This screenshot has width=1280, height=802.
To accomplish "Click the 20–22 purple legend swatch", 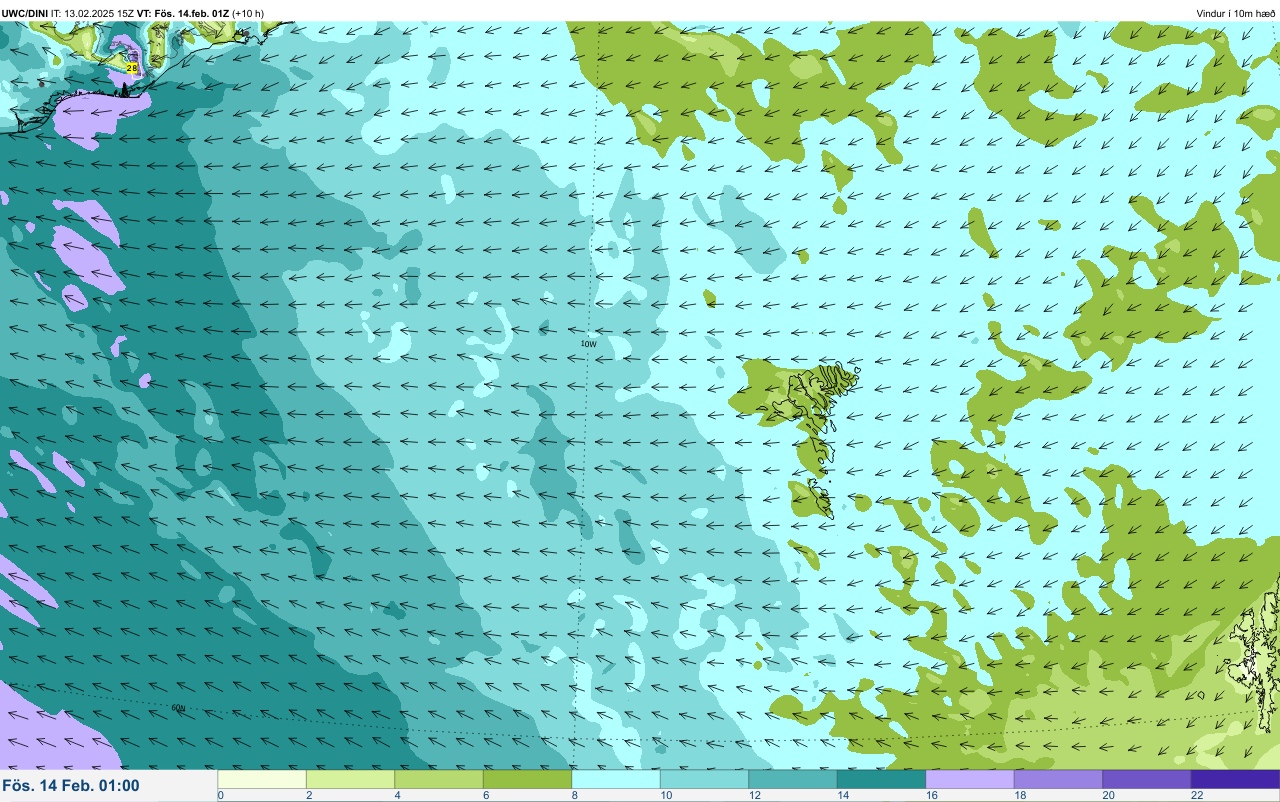I will 1147,779.
